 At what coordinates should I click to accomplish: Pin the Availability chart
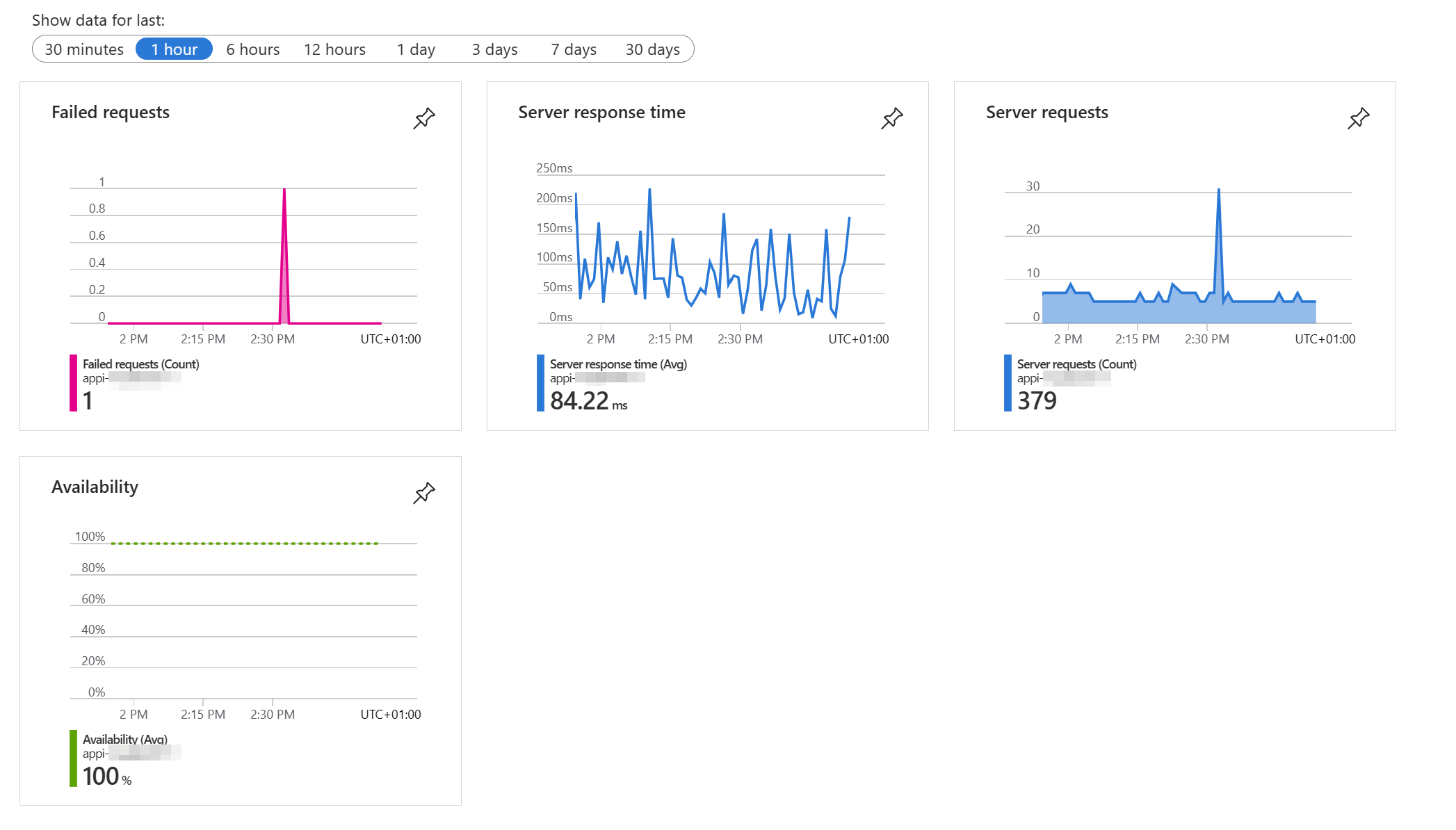pos(423,493)
